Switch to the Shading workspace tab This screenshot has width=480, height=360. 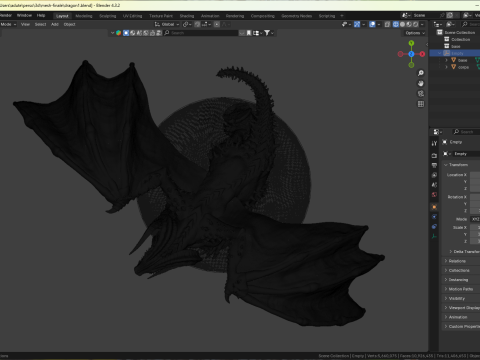187,16
